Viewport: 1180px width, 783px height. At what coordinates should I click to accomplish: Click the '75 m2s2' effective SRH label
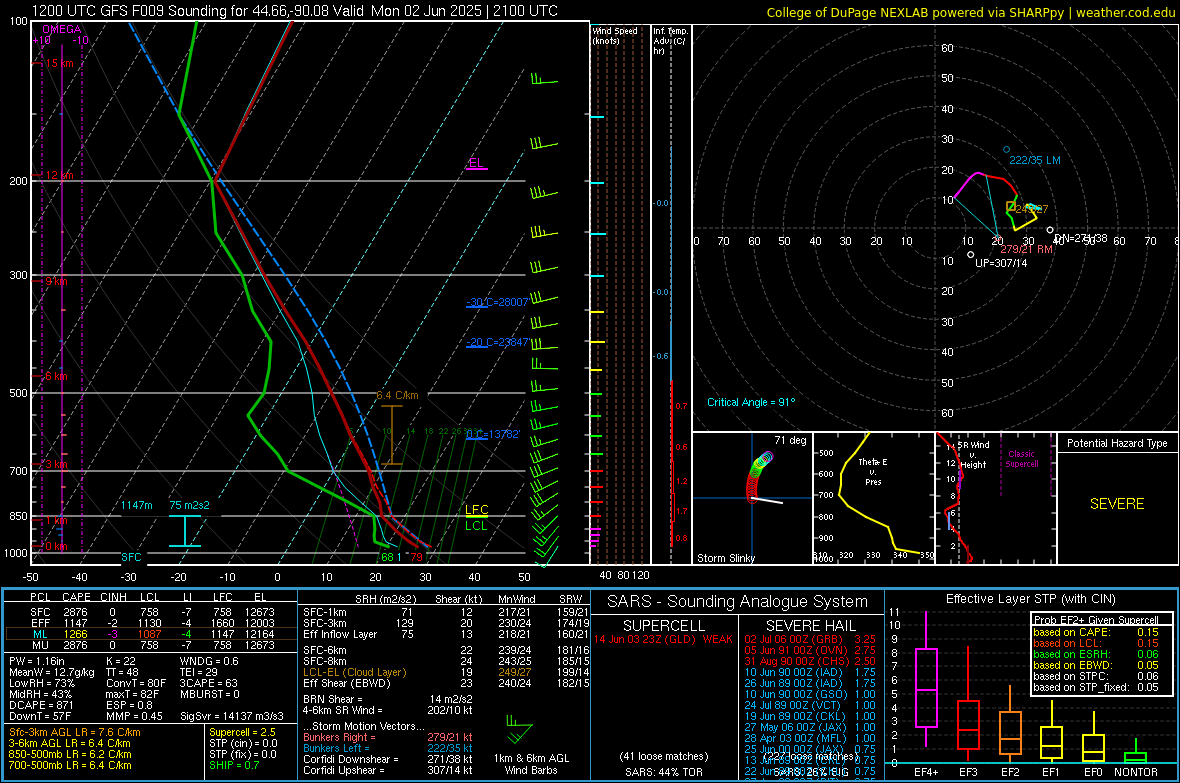point(189,505)
